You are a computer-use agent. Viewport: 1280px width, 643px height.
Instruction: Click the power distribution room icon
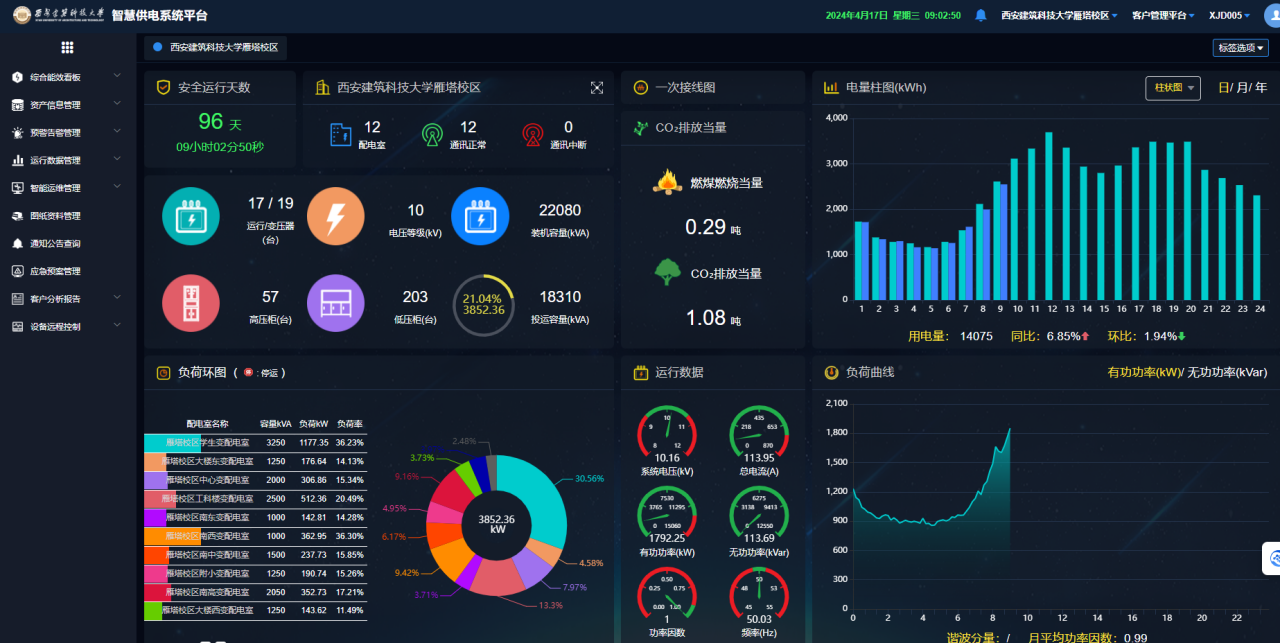pos(341,134)
